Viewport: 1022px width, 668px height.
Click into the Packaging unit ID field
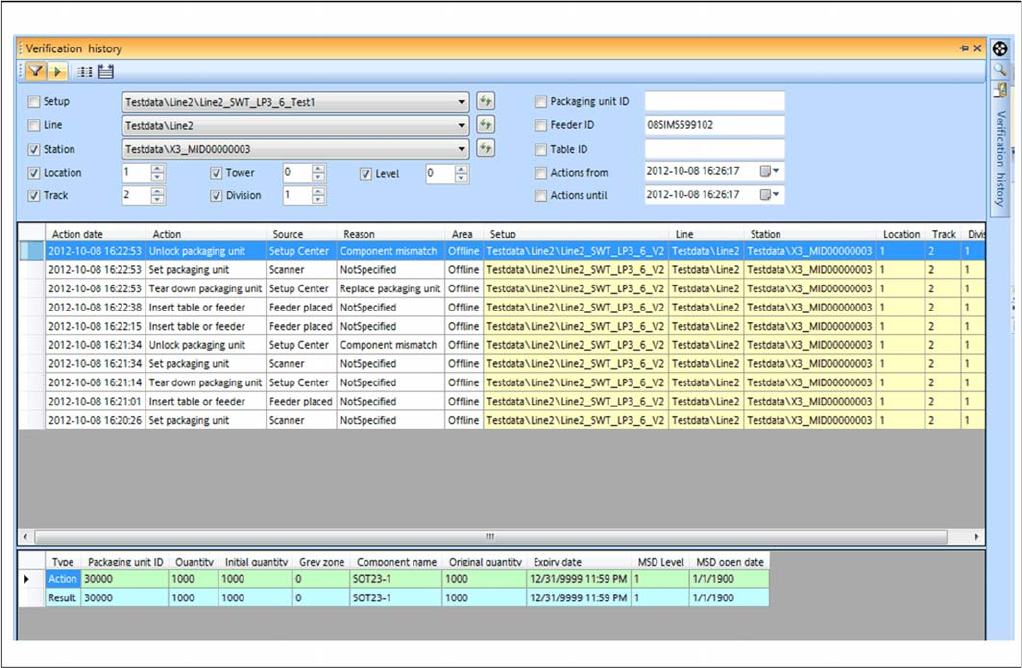click(714, 101)
